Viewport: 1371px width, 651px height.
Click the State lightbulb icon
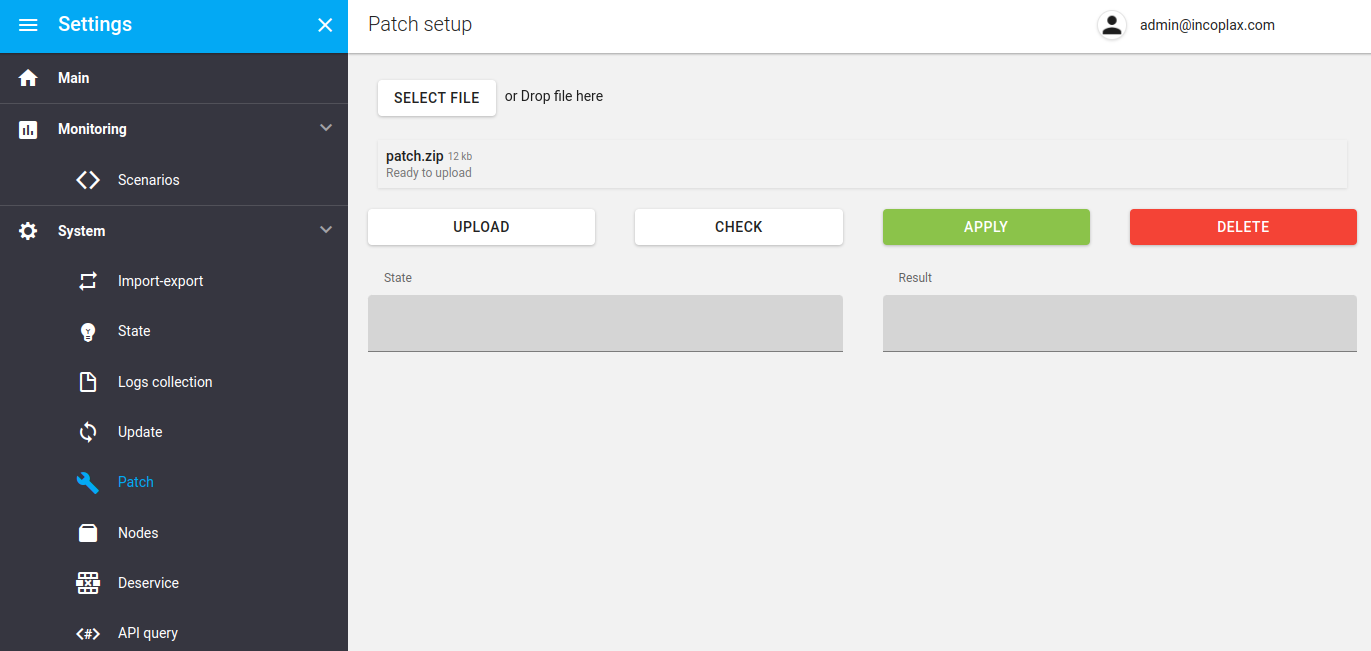click(x=88, y=332)
